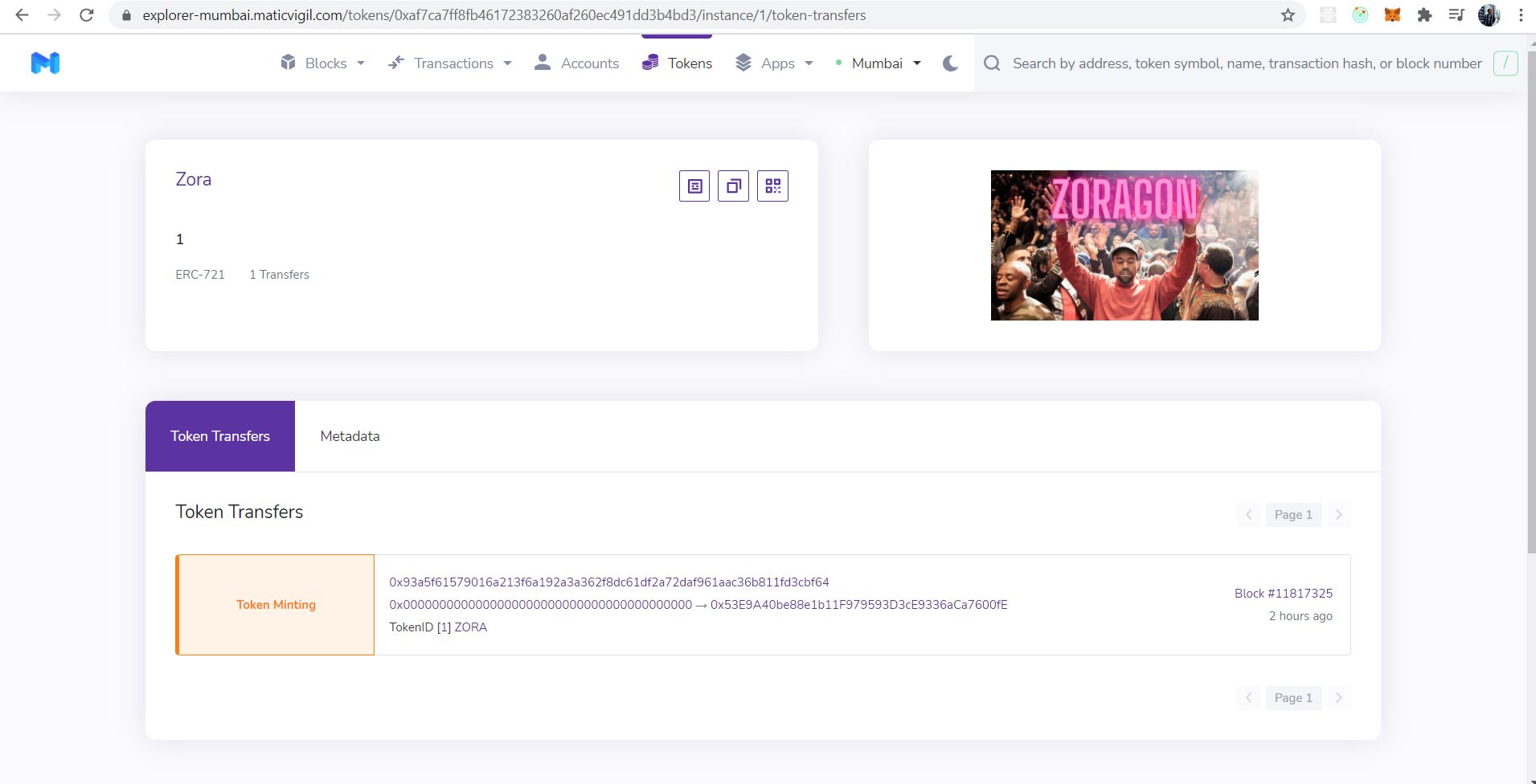Open the Mumbai network dropdown
Image resolution: width=1536 pixels, height=784 pixels.
coord(878,63)
